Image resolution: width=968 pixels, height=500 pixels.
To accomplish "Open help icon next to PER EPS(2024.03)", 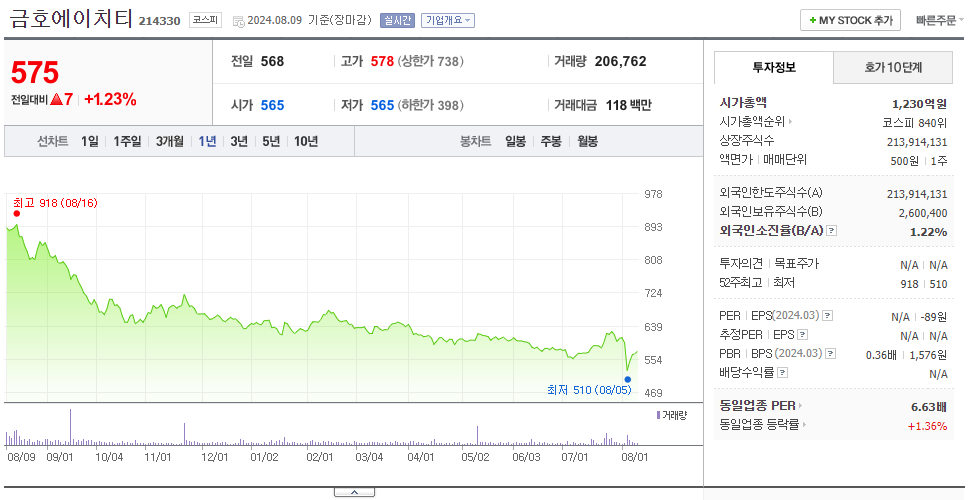I will pyautogui.click(x=828, y=316).
